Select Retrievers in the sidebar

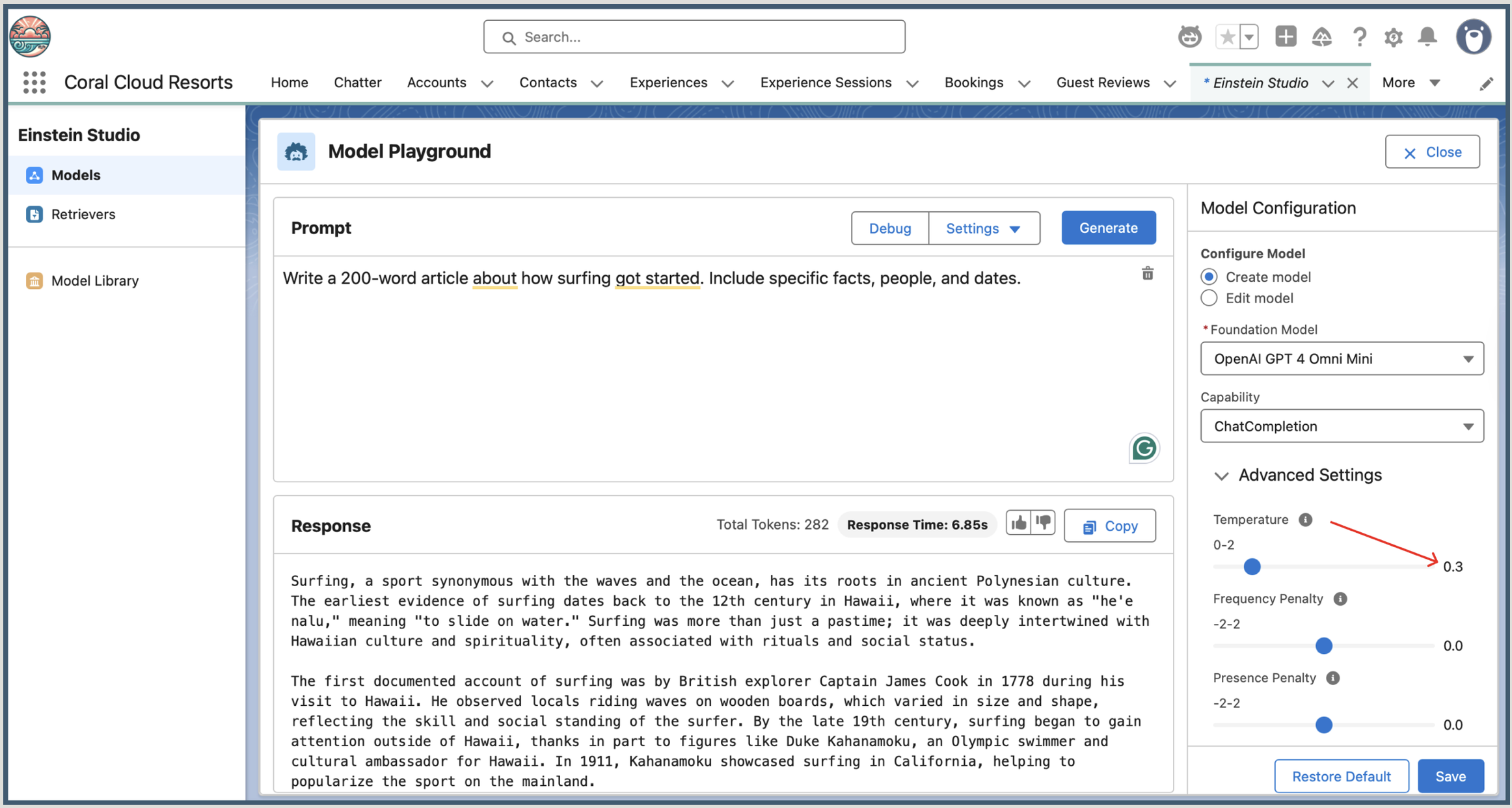[83, 214]
